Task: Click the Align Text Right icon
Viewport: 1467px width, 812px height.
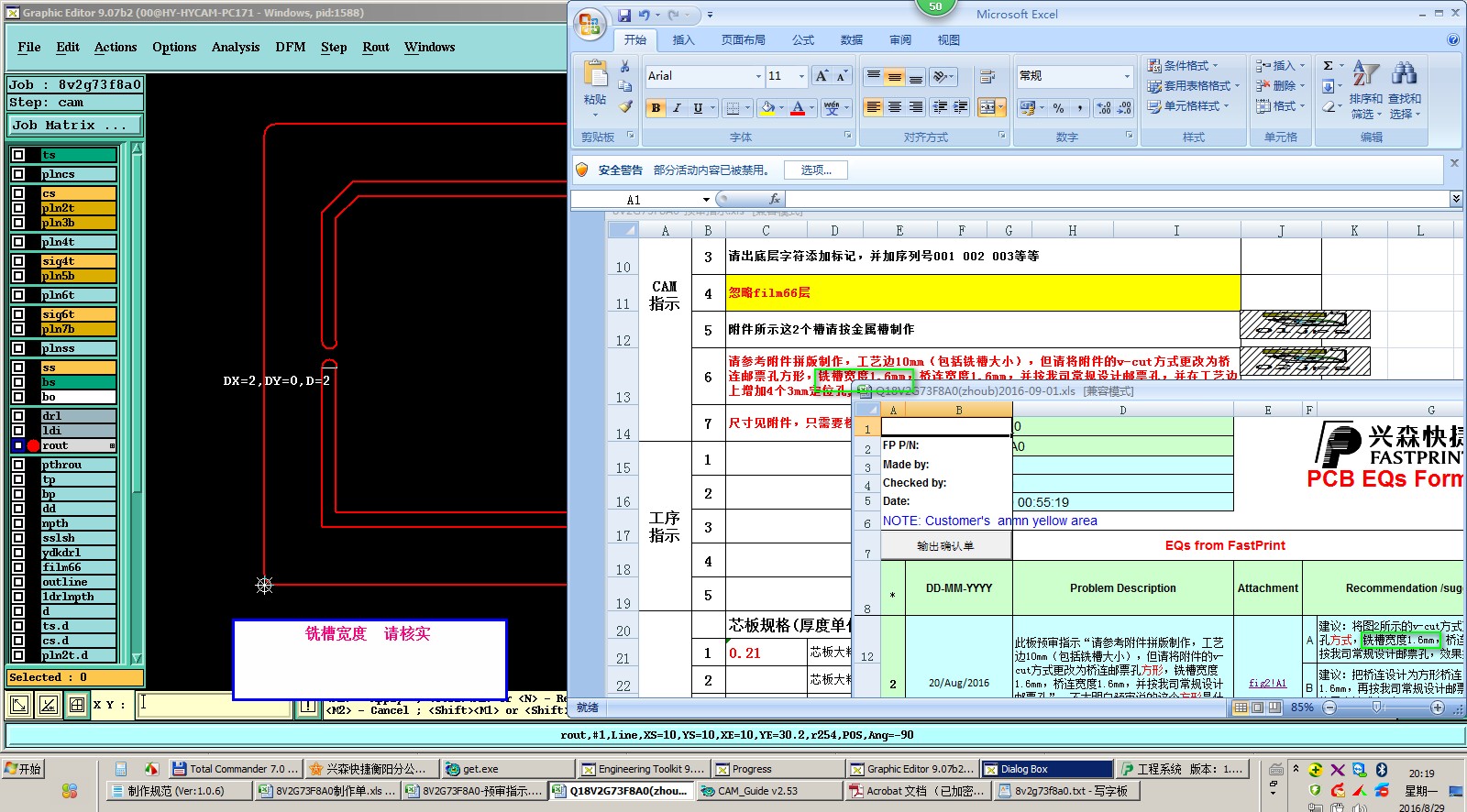Action: tap(916, 108)
